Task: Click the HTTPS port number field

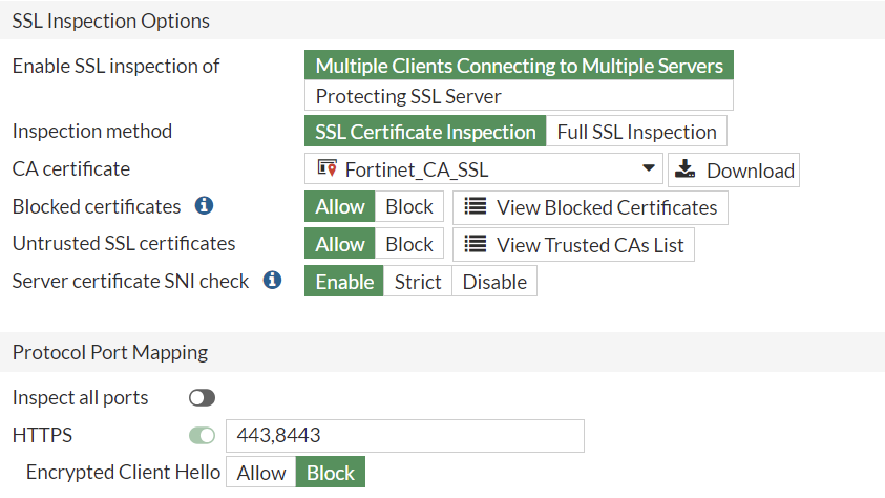Action: coord(405,436)
